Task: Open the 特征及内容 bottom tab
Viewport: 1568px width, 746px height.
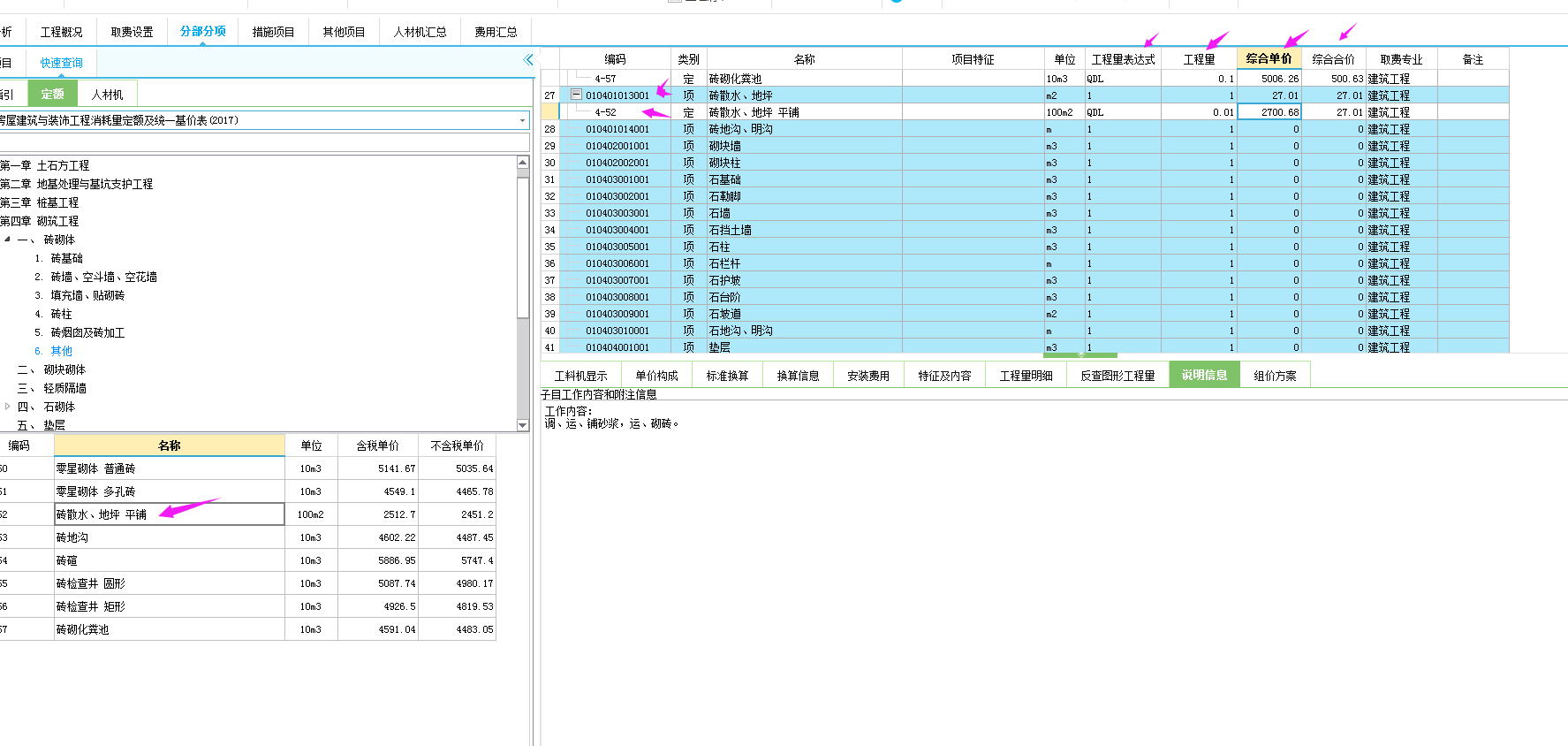Action: tap(945, 376)
